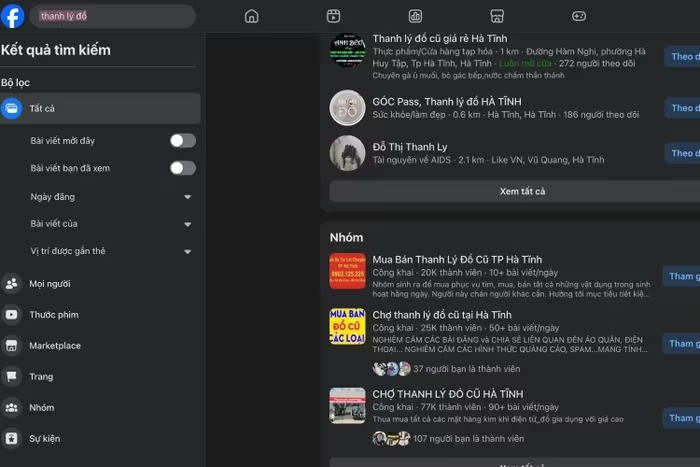This screenshot has height=467, width=700.
Task: Open the Reels video icon in top bar
Action: coord(333,16)
